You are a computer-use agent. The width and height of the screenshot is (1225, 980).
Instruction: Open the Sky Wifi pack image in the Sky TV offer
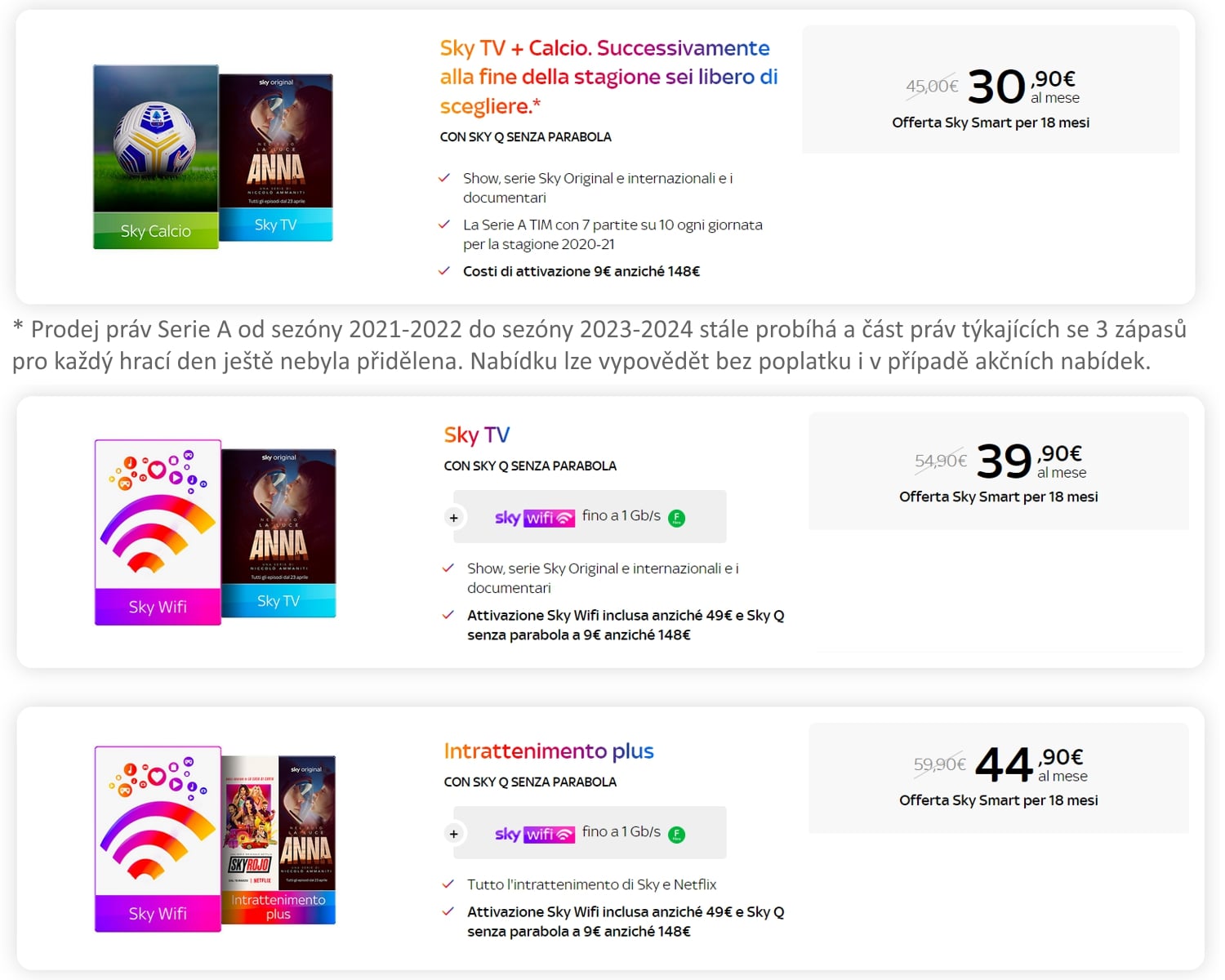click(x=158, y=532)
